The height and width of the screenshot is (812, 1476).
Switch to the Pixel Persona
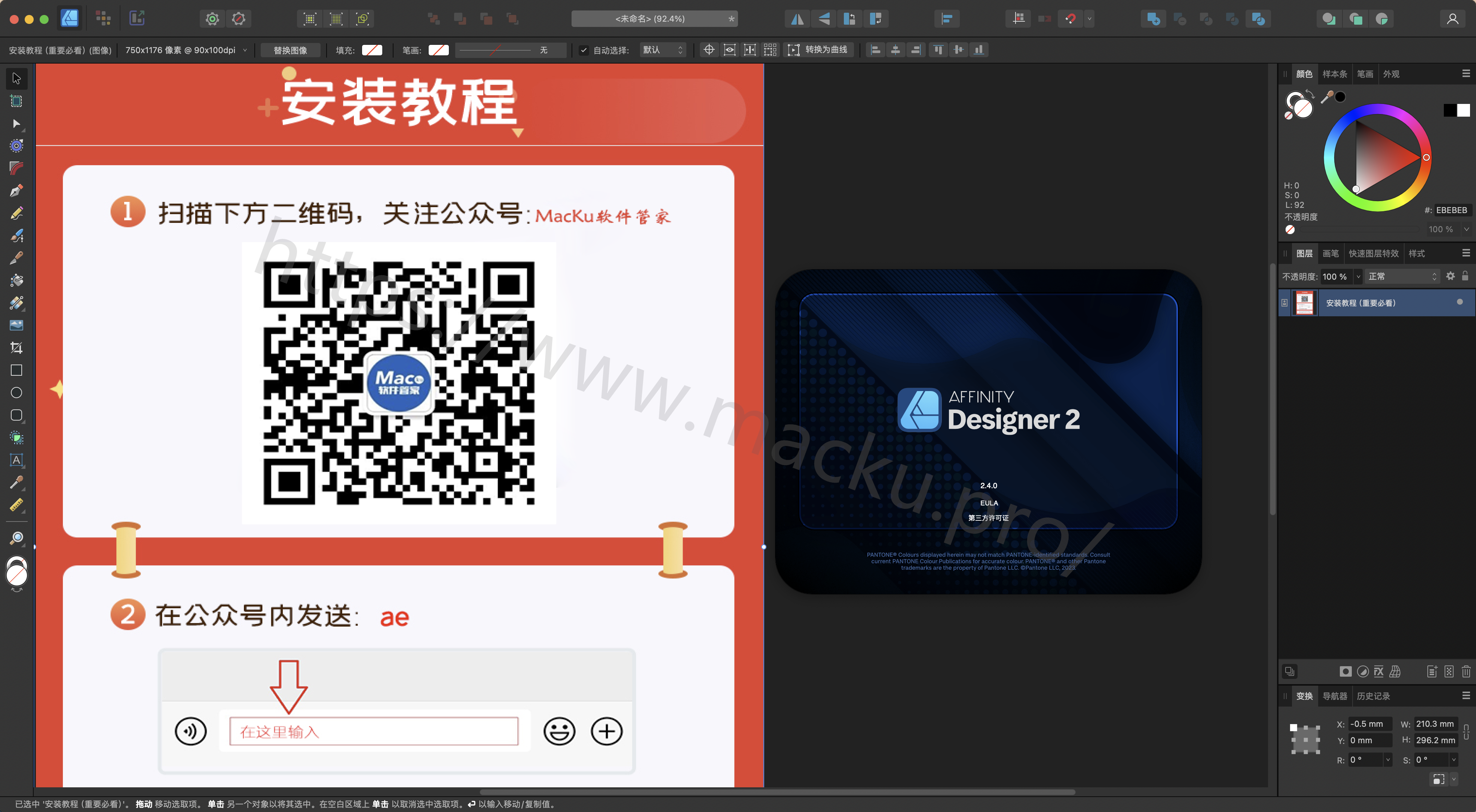(x=103, y=18)
